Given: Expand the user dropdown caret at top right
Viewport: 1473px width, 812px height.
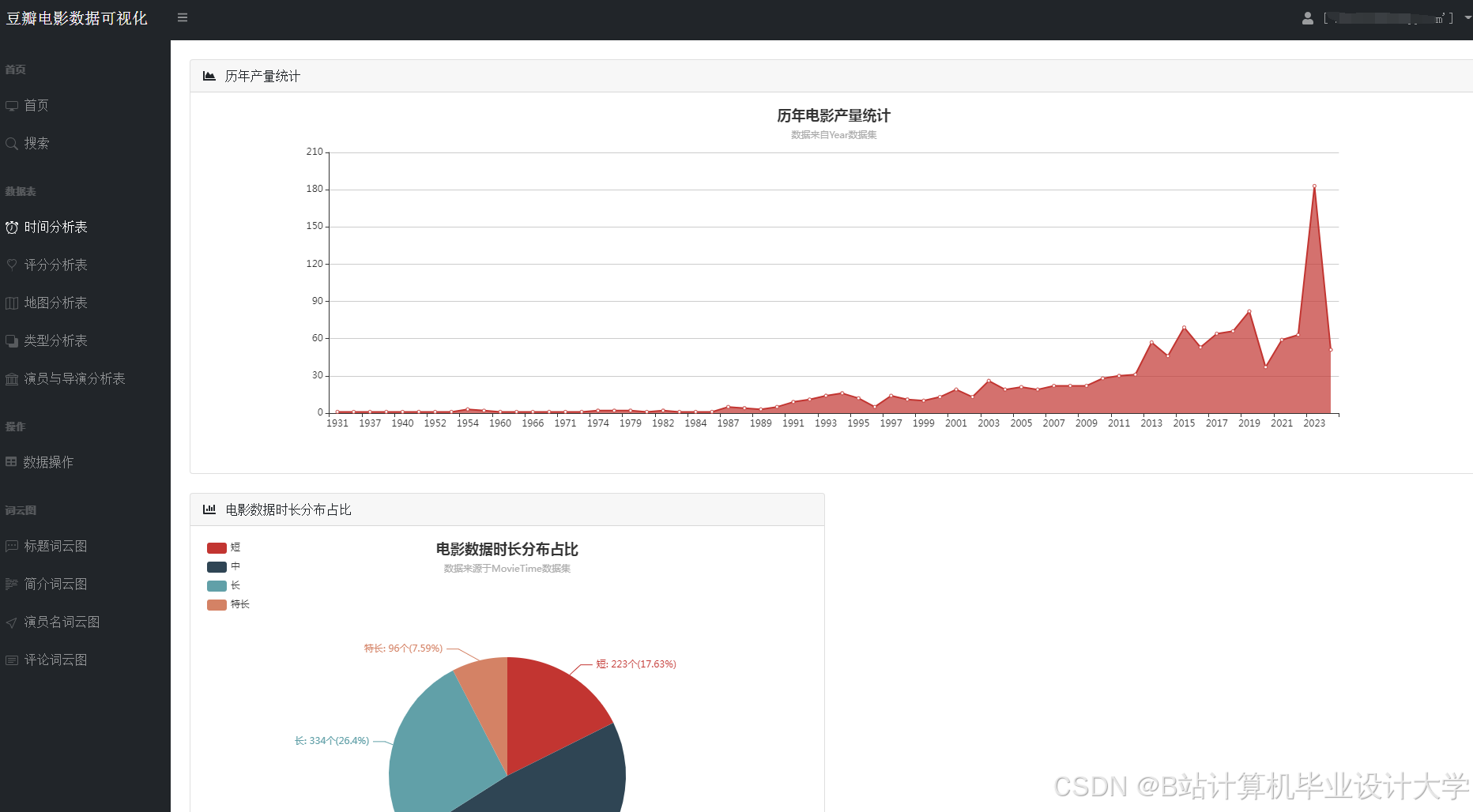Looking at the screenshot, I should [1467, 17].
